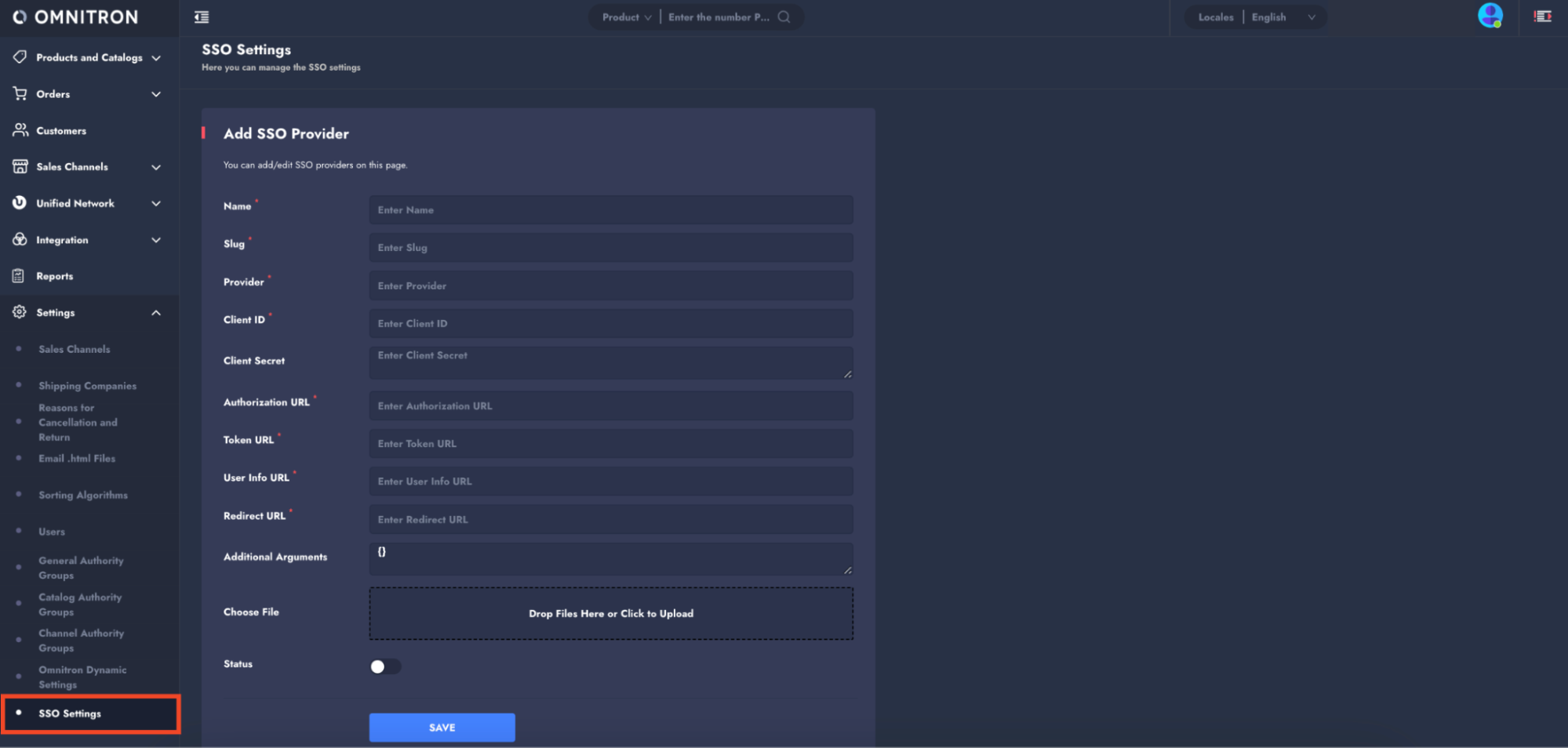This screenshot has width=1568, height=748.
Task: Click the Orders cart icon
Action: tap(20, 94)
